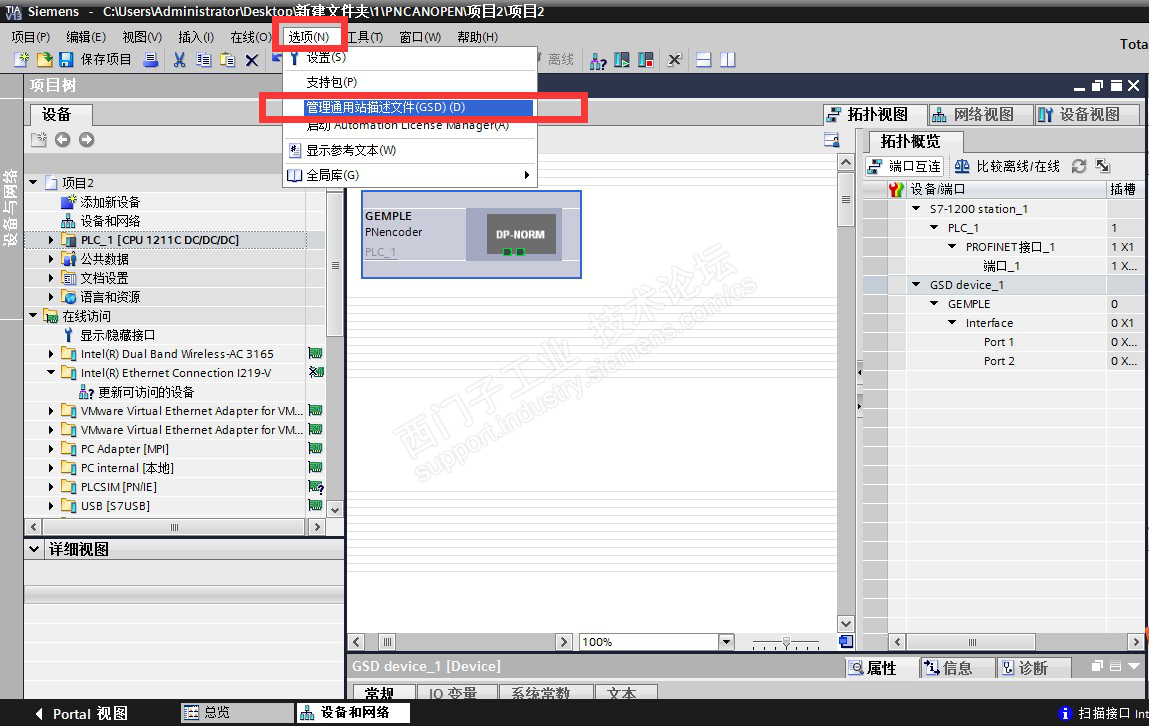
Task: Collapse the 项目2 tree node
Action: 33,182
